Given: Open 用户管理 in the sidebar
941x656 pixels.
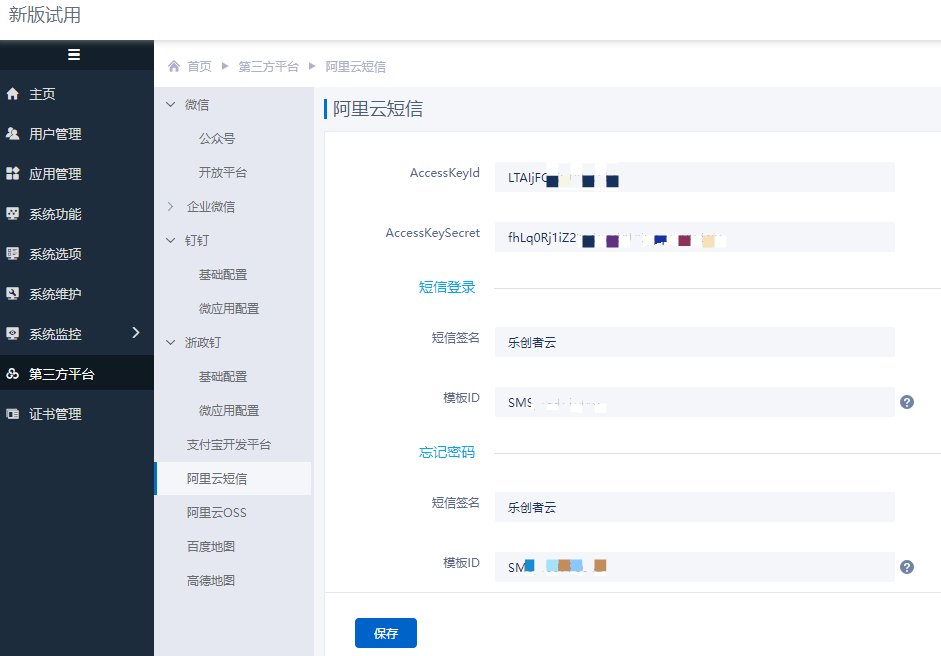Looking at the screenshot, I should [x=55, y=134].
